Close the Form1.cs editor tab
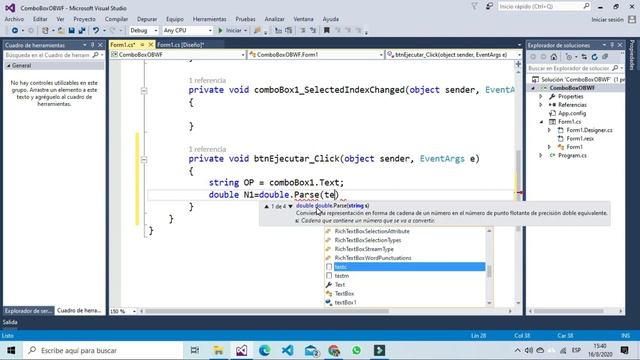 (x=151, y=44)
